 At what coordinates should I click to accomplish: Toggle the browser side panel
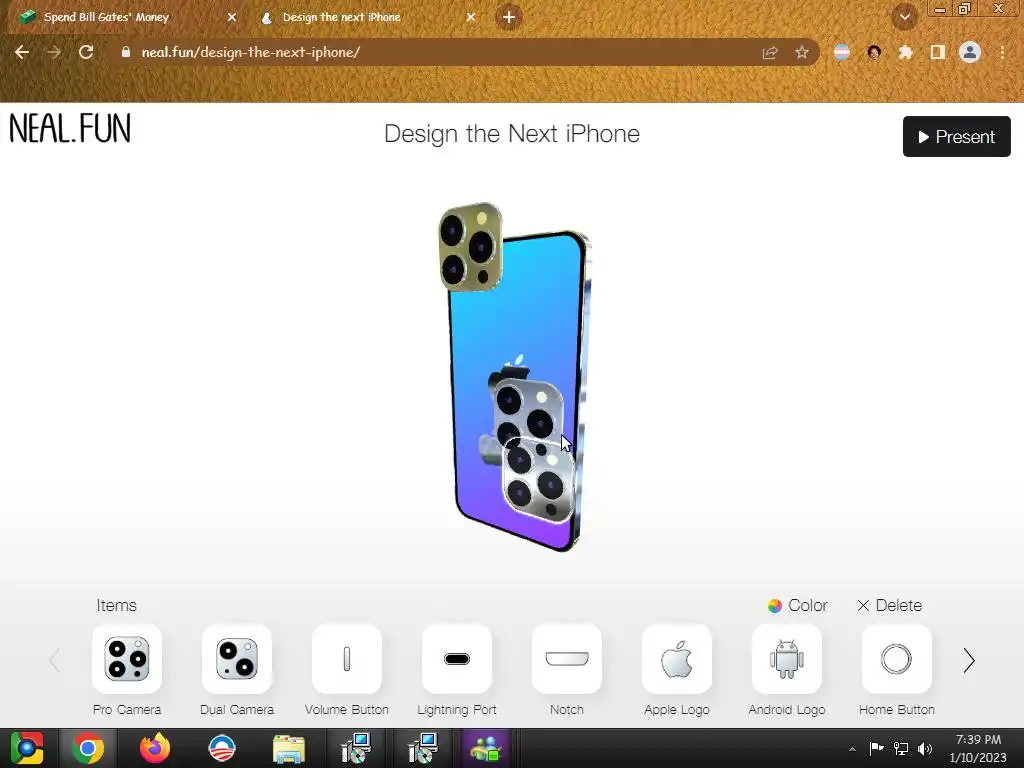point(938,52)
